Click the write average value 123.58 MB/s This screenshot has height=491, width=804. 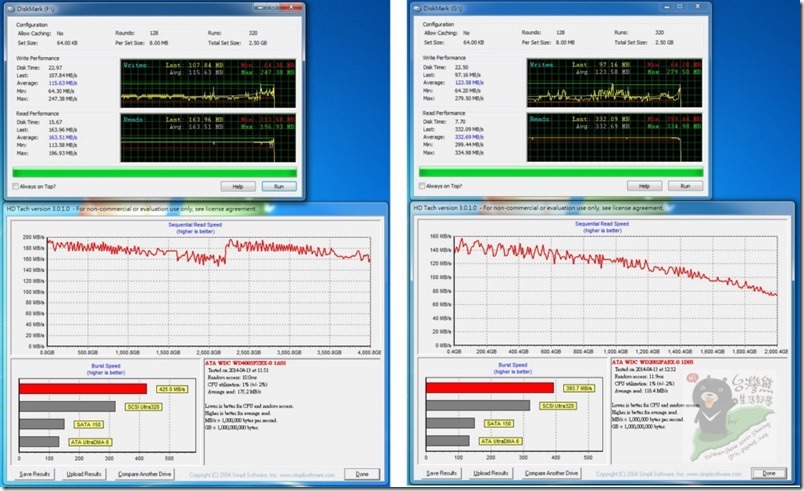tap(469, 83)
